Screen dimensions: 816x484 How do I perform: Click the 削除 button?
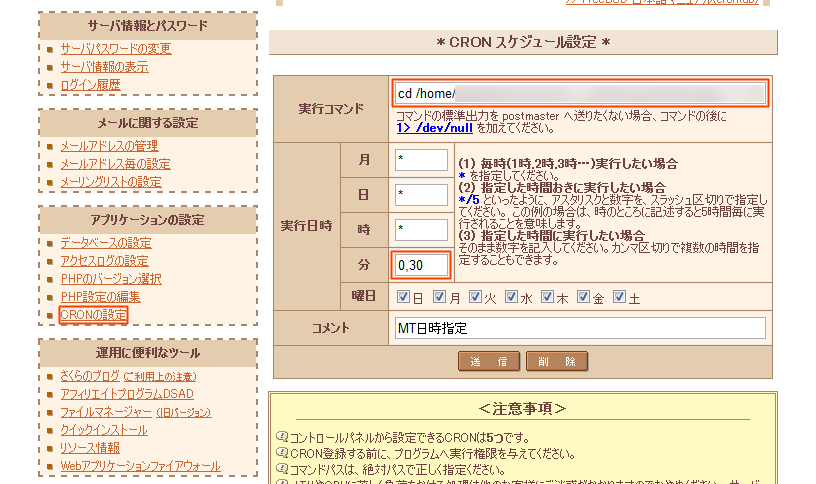point(557,361)
